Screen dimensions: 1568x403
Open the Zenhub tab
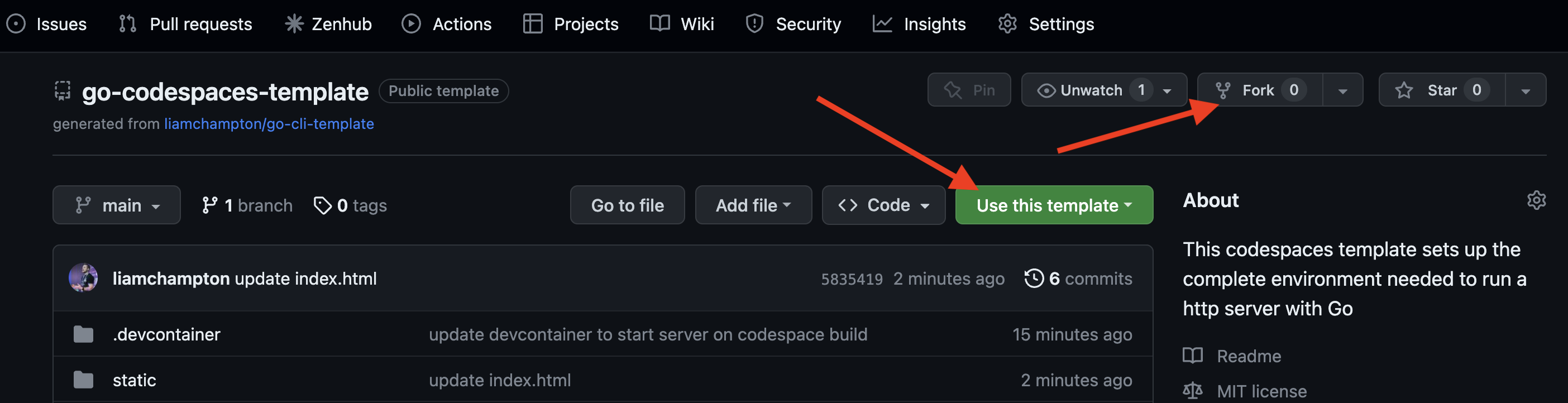[329, 24]
